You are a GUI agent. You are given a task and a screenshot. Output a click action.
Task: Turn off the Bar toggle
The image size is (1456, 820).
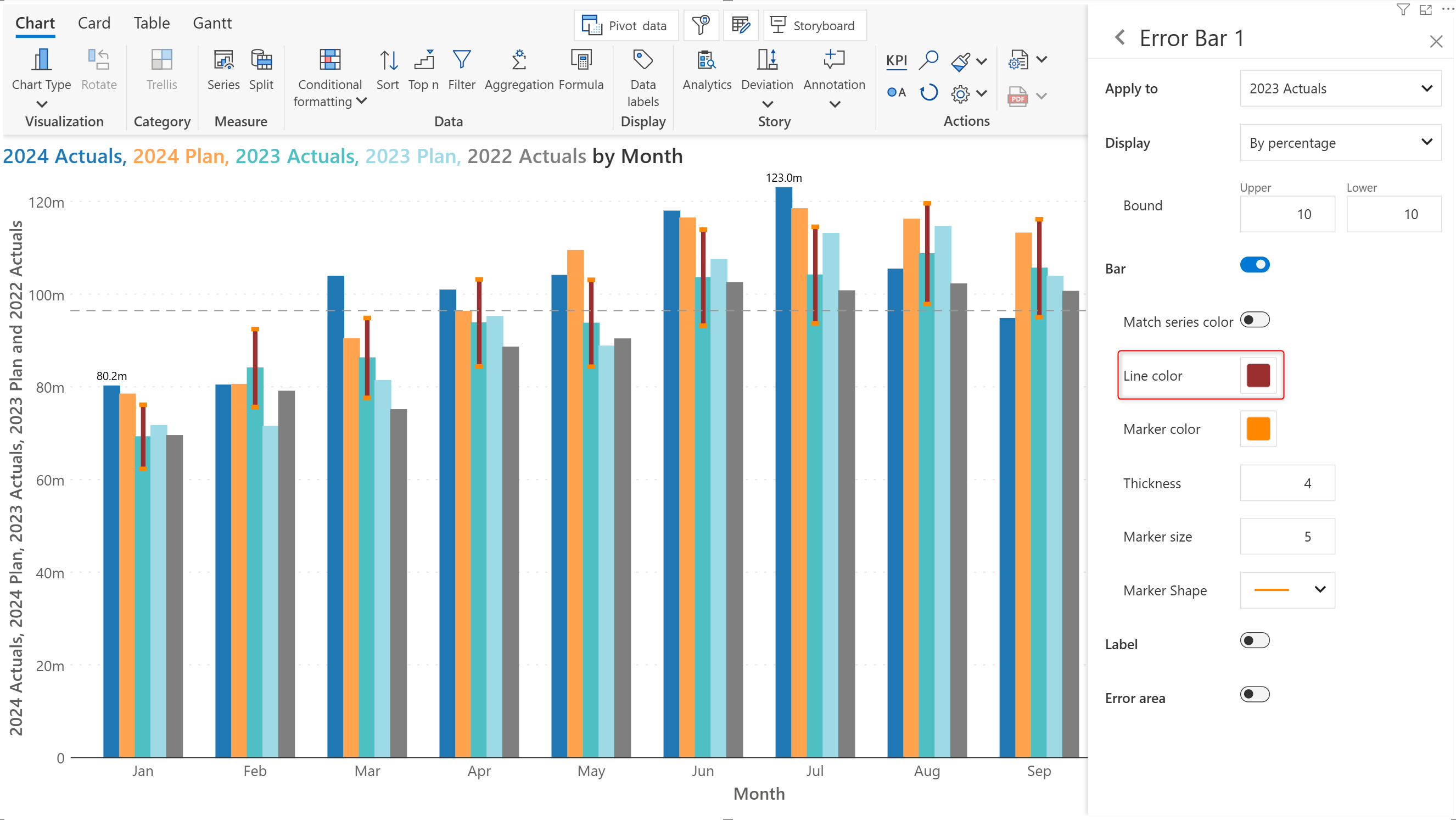[1255, 265]
